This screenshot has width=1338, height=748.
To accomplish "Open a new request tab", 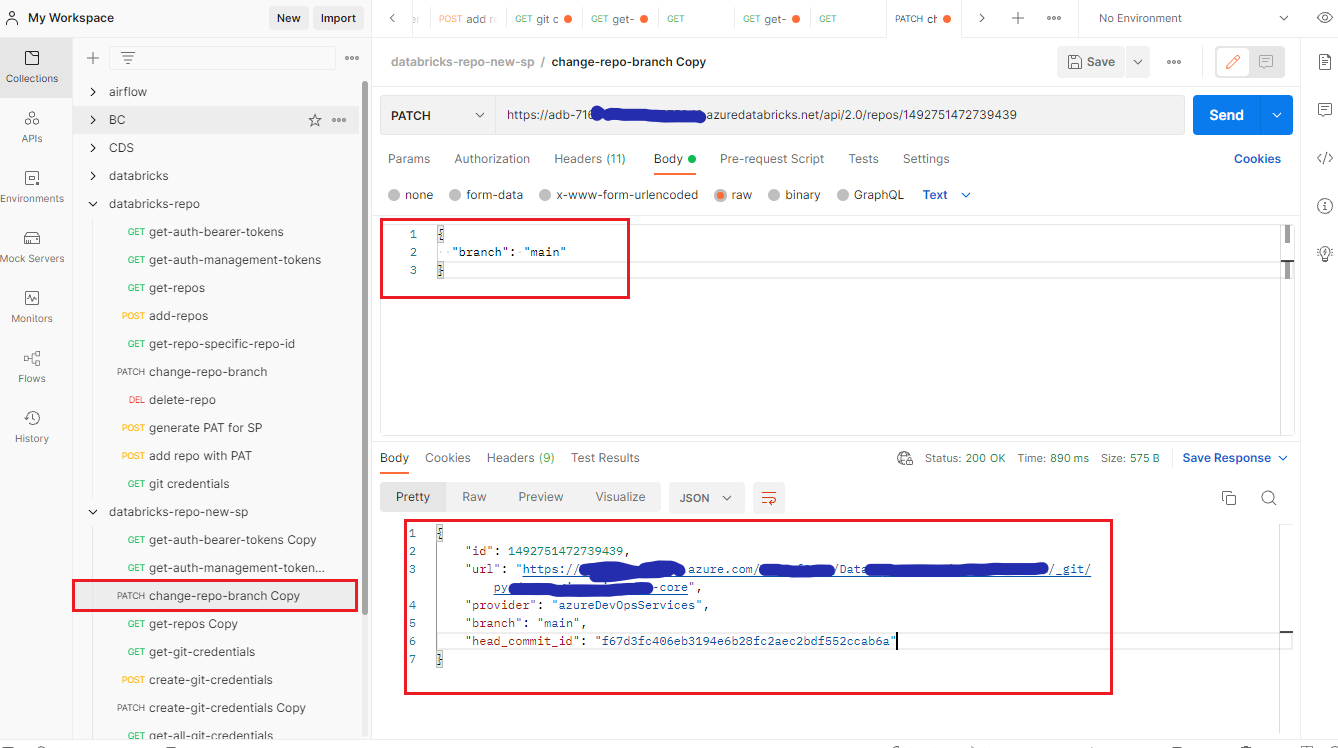I will point(1017,18).
